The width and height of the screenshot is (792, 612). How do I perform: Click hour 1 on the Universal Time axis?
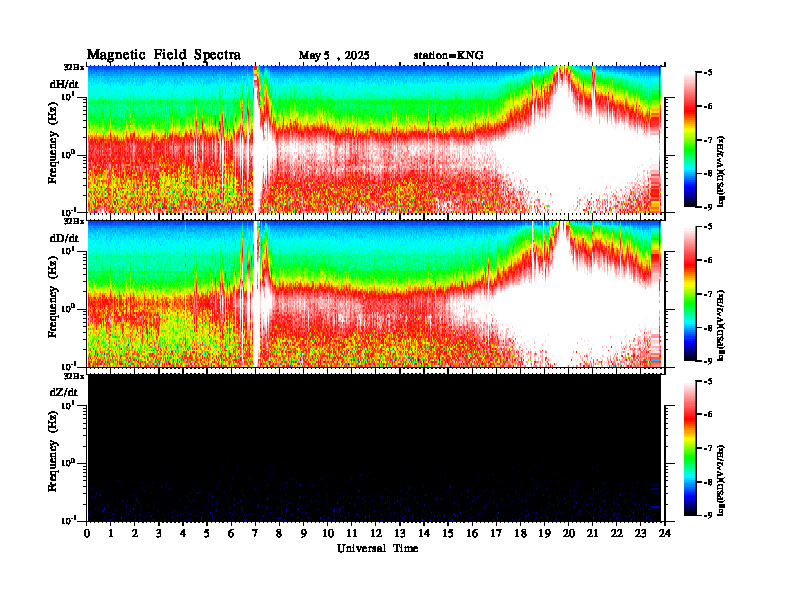[x=111, y=533]
